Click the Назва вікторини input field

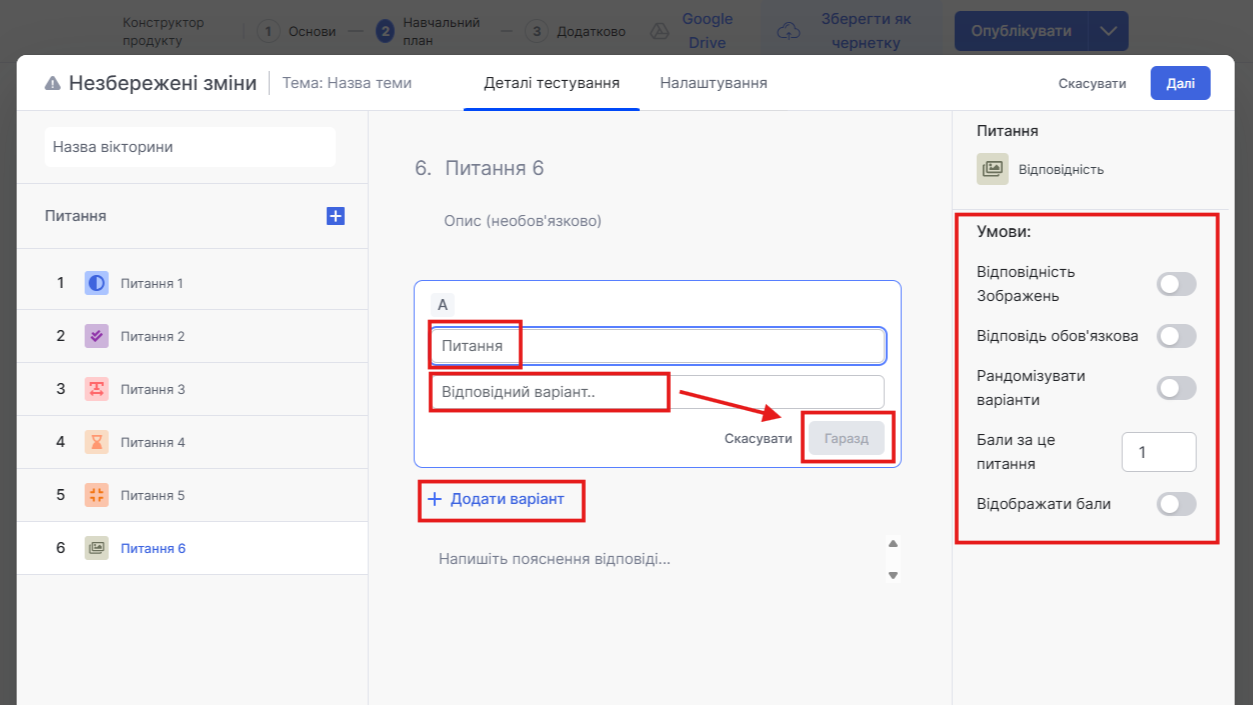[x=190, y=147]
